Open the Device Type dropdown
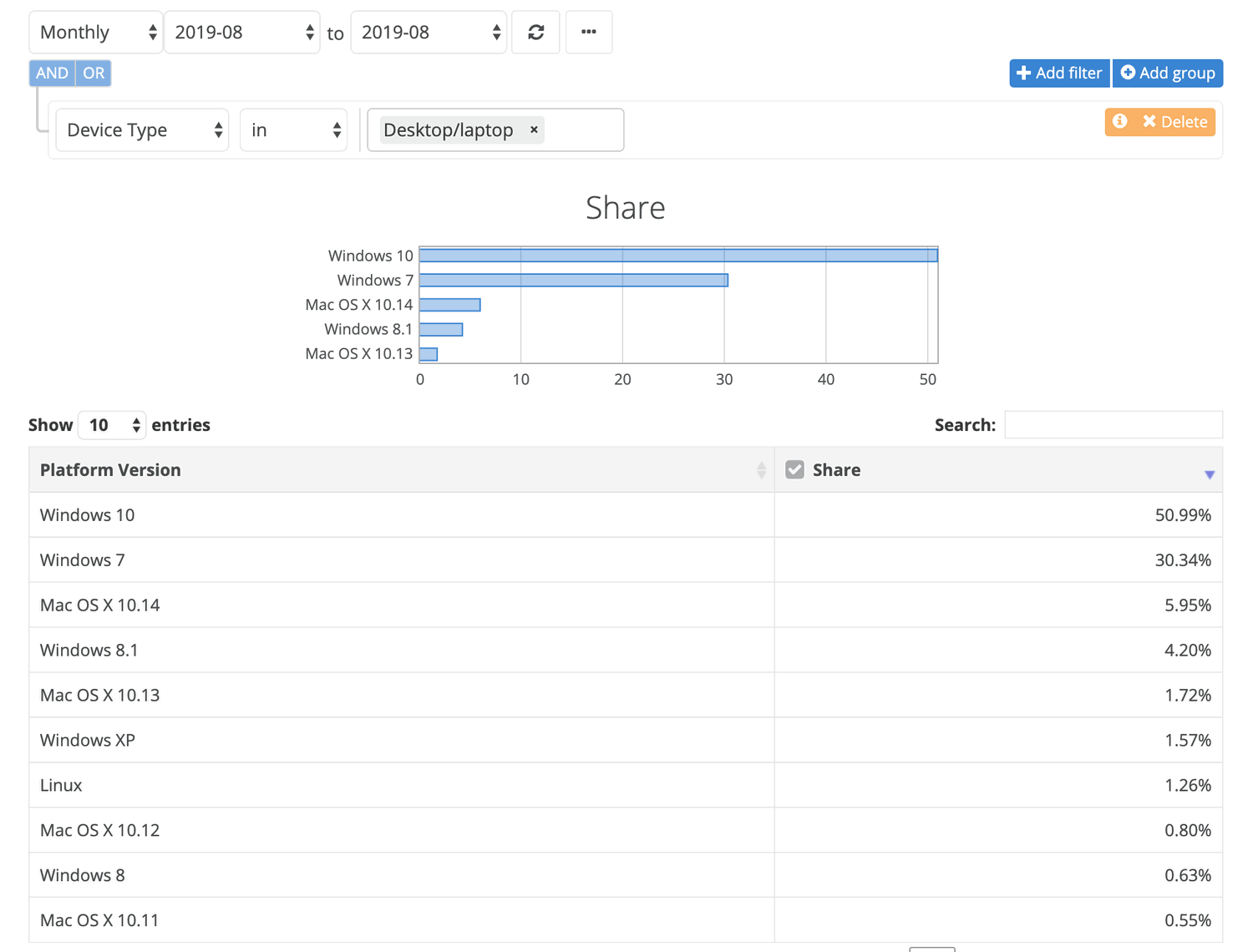 tap(142, 129)
